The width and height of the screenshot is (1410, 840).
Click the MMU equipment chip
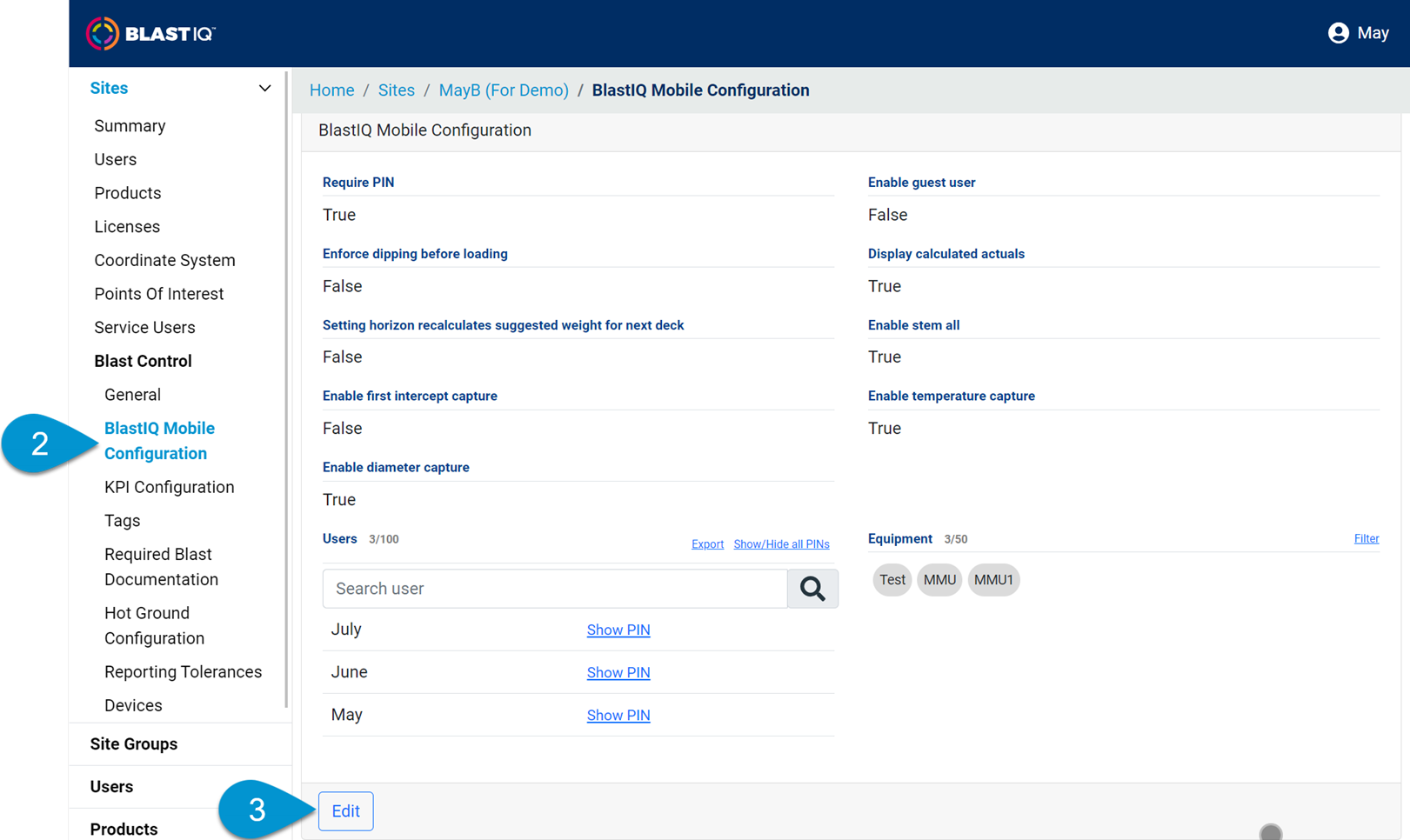click(939, 580)
